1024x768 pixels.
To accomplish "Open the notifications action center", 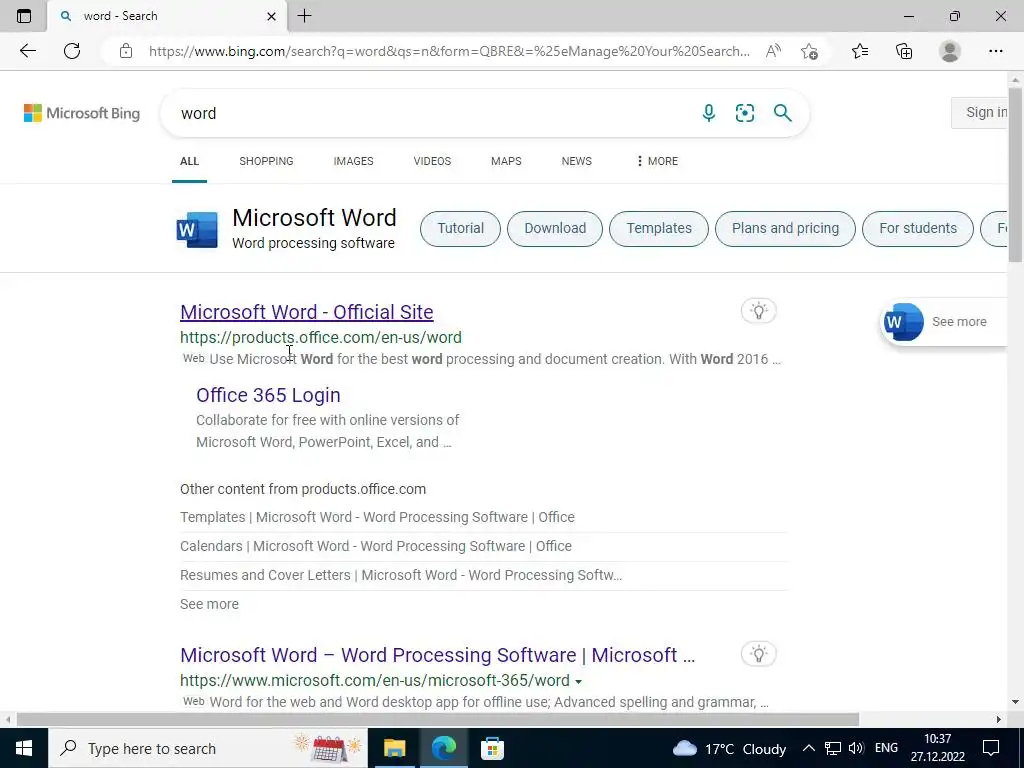I will pyautogui.click(x=991, y=748).
